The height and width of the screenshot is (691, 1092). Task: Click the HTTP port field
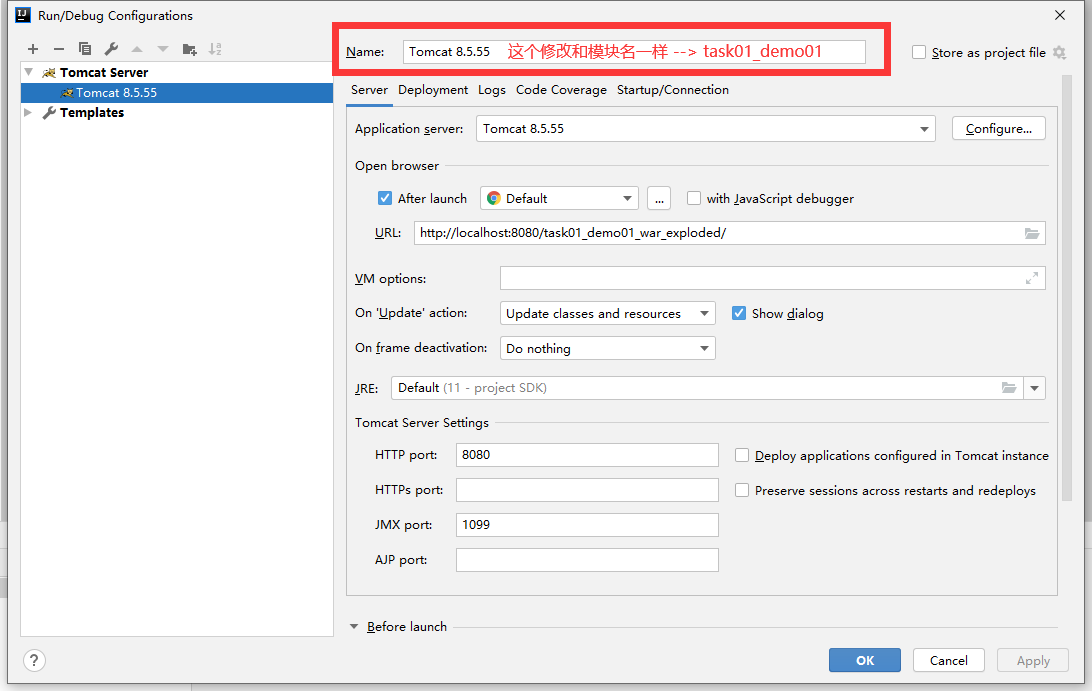tap(587, 455)
